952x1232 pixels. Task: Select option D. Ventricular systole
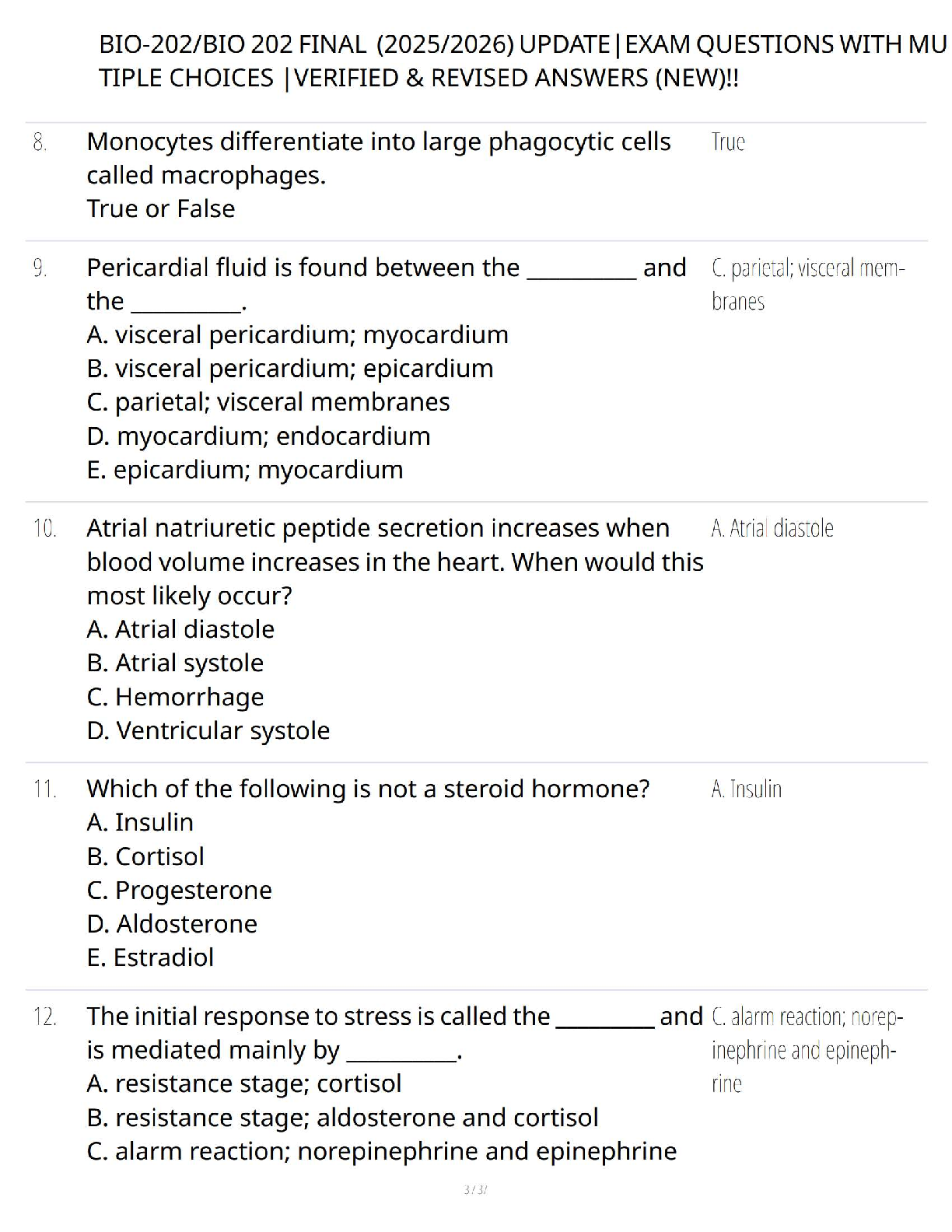[208, 731]
